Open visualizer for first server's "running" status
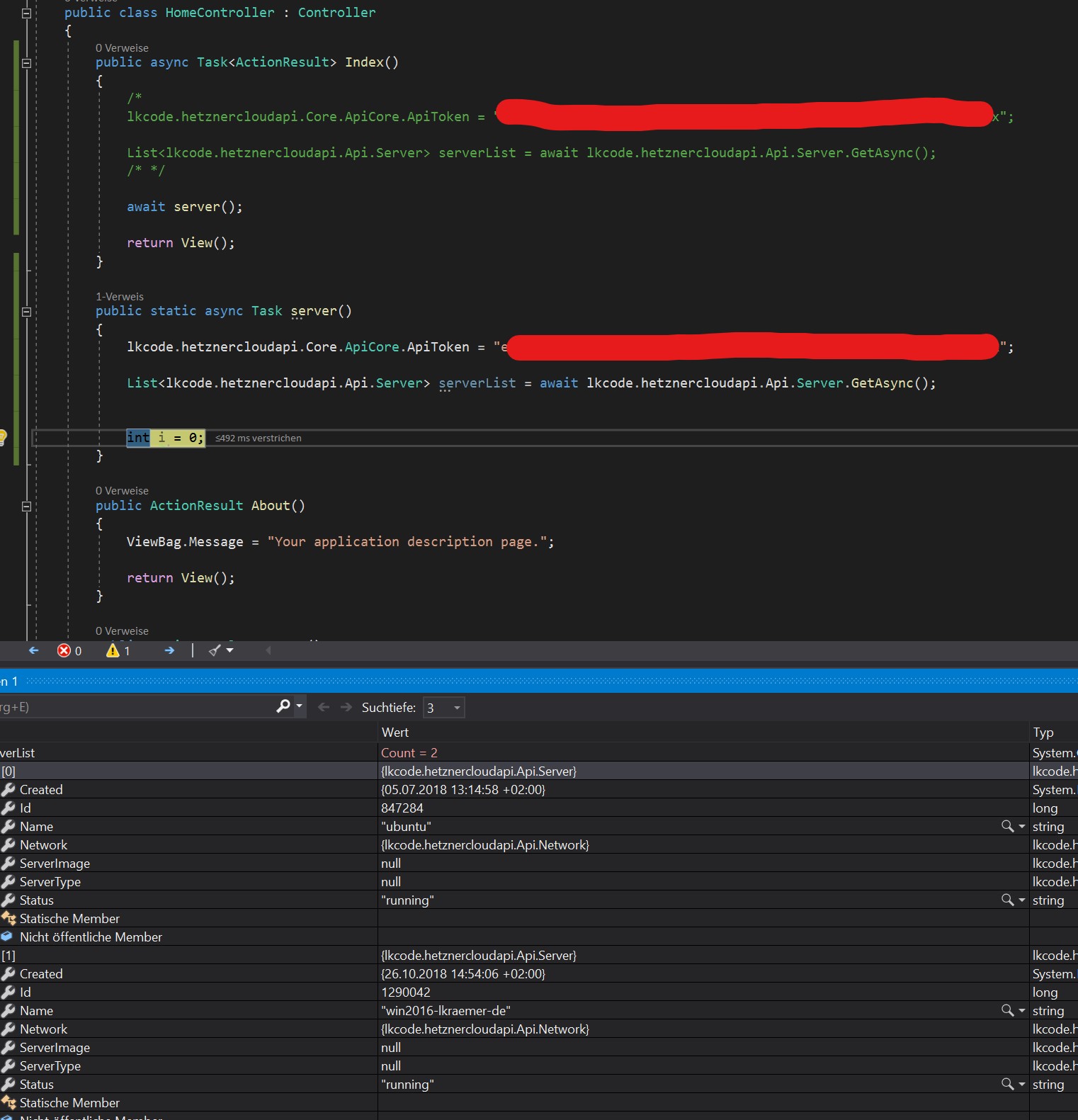This screenshot has height=1120, width=1078. coord(1007,900)
